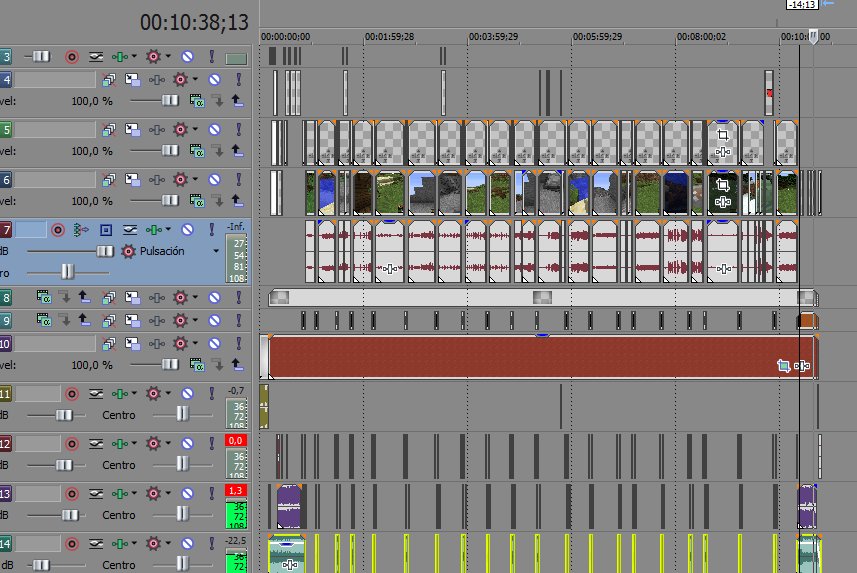This screenshot has height=573, width=857.
Task: Open Event Pan/Crop on the track 5 clip
Action: click(723, 135)
